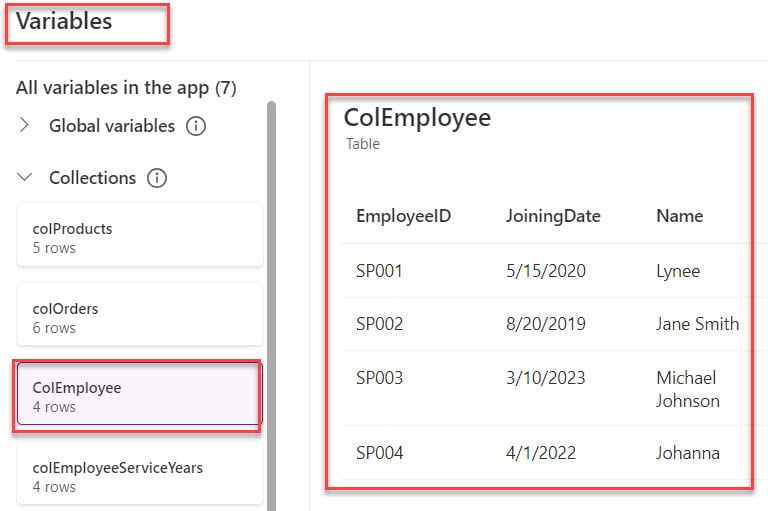Image resolution: width=768 pixels, height=511 pixels.
Task: Select cell SP003
Action: [x=379, y=378]
